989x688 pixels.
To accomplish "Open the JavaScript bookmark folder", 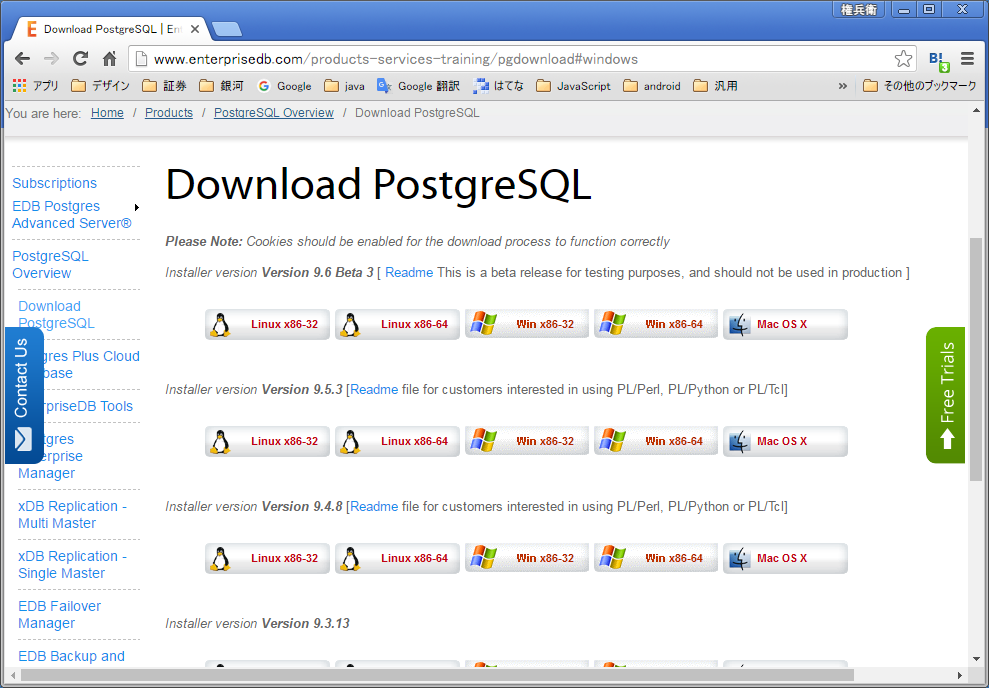I will (573, 86).
